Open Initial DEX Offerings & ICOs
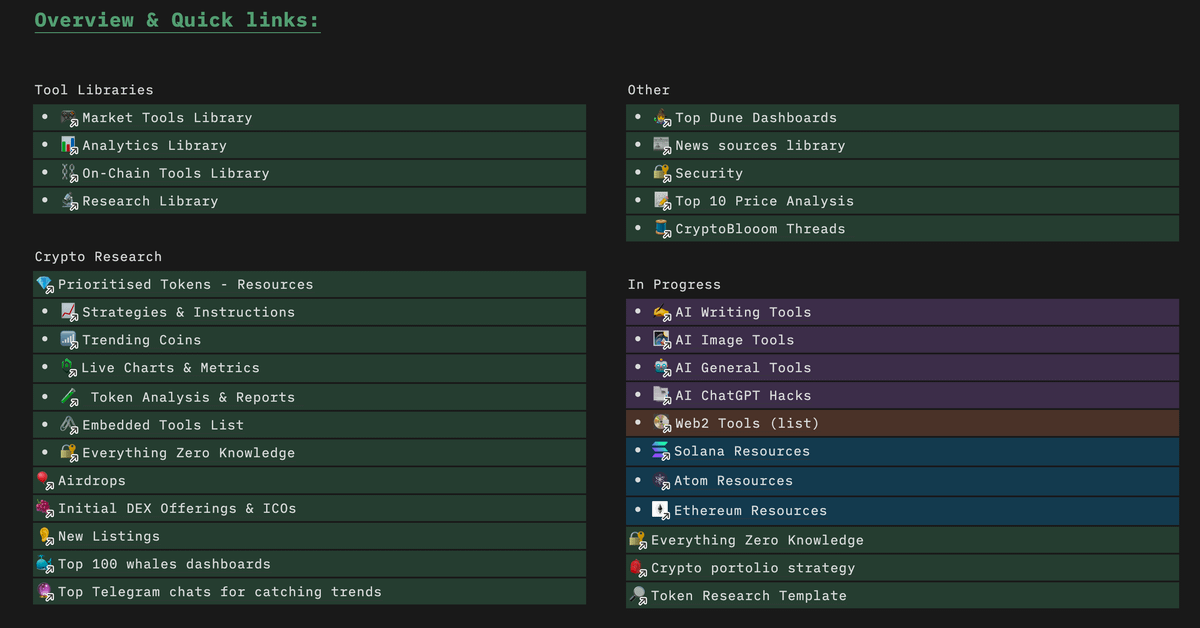The height and width of the screenshot is (628, 1200). tap(177, 508)
